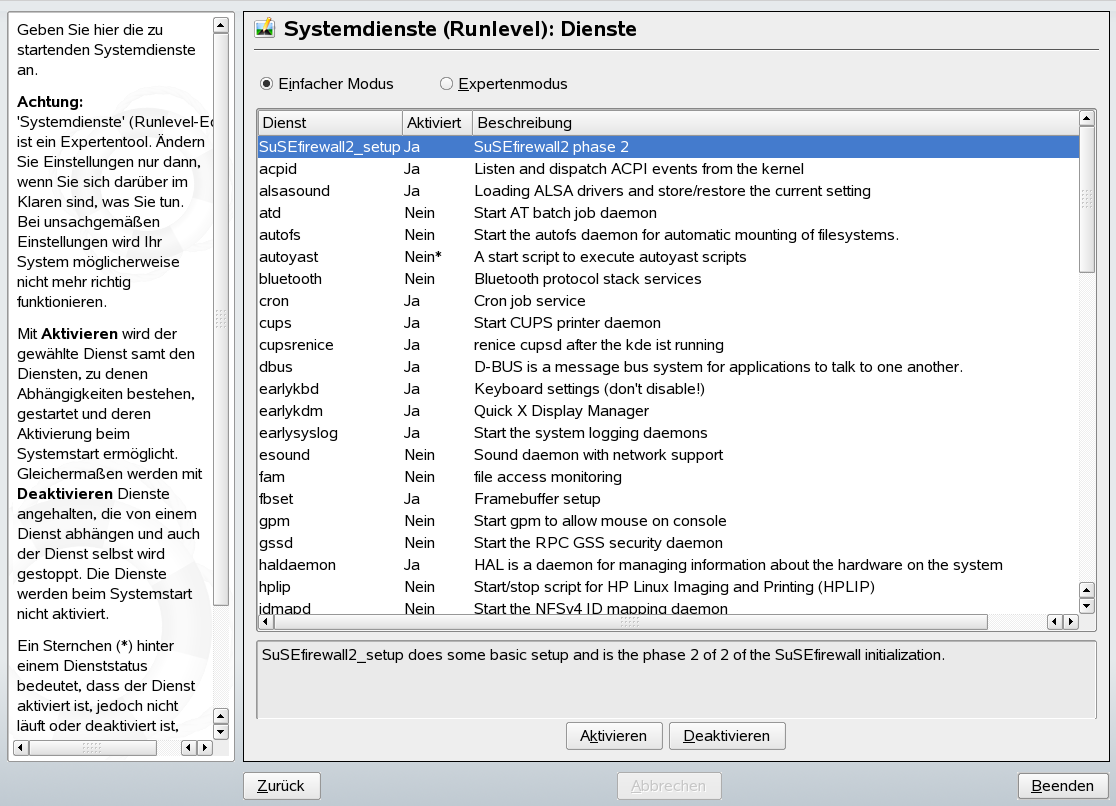Image resolution: width=1116 pixels, height=806 pixels.
Task: Select the SuSEfirewall2_setup service row
Action: [x=329, y=147]
